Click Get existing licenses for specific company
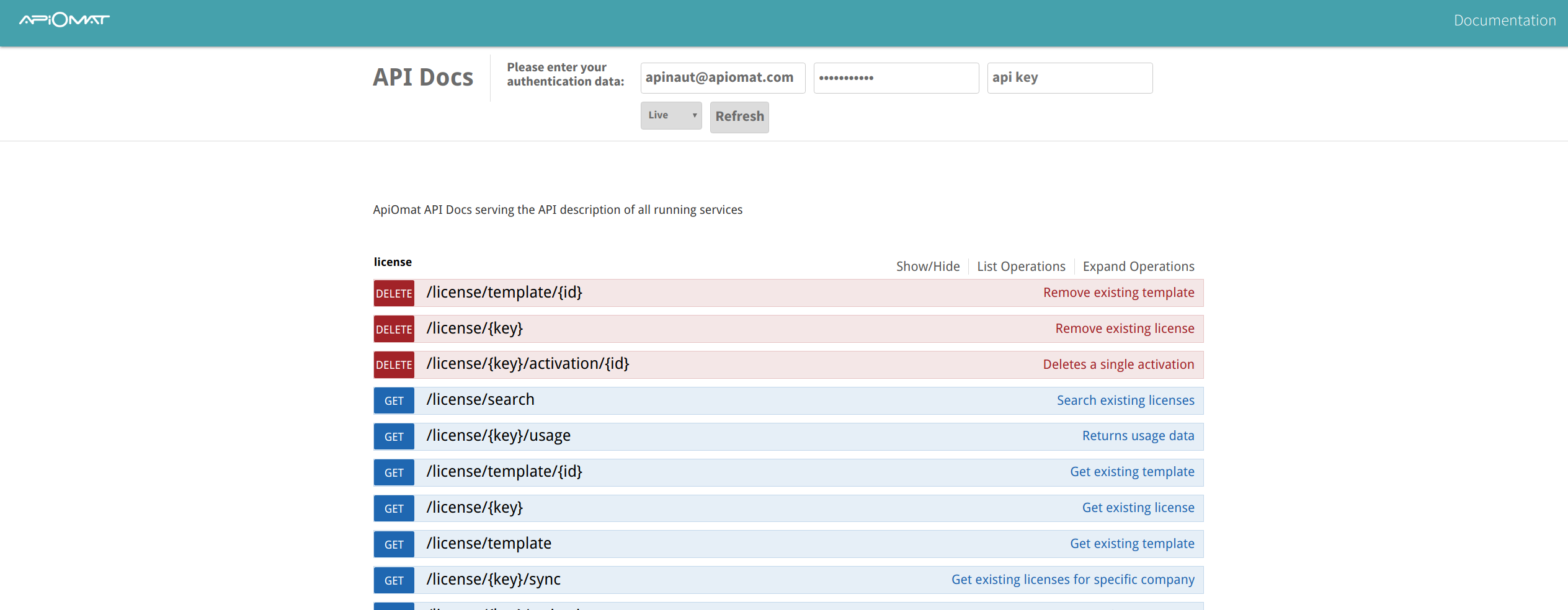This screenshot has height=610, width=1568. point(1073,580)
